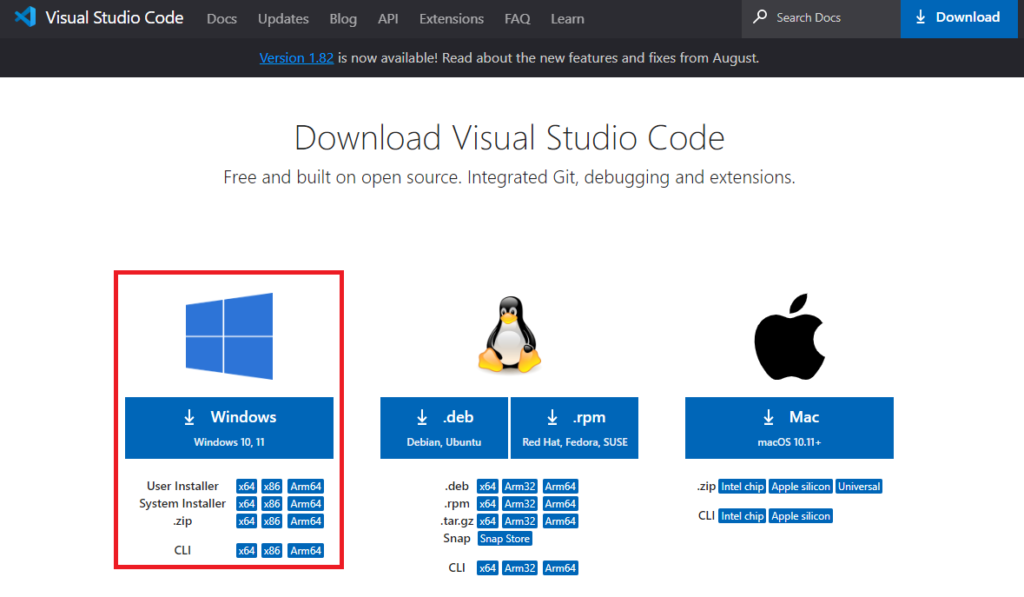Select Mac .zip Intel chip download
The image size is (1024, 597).
tap(742, 487)
